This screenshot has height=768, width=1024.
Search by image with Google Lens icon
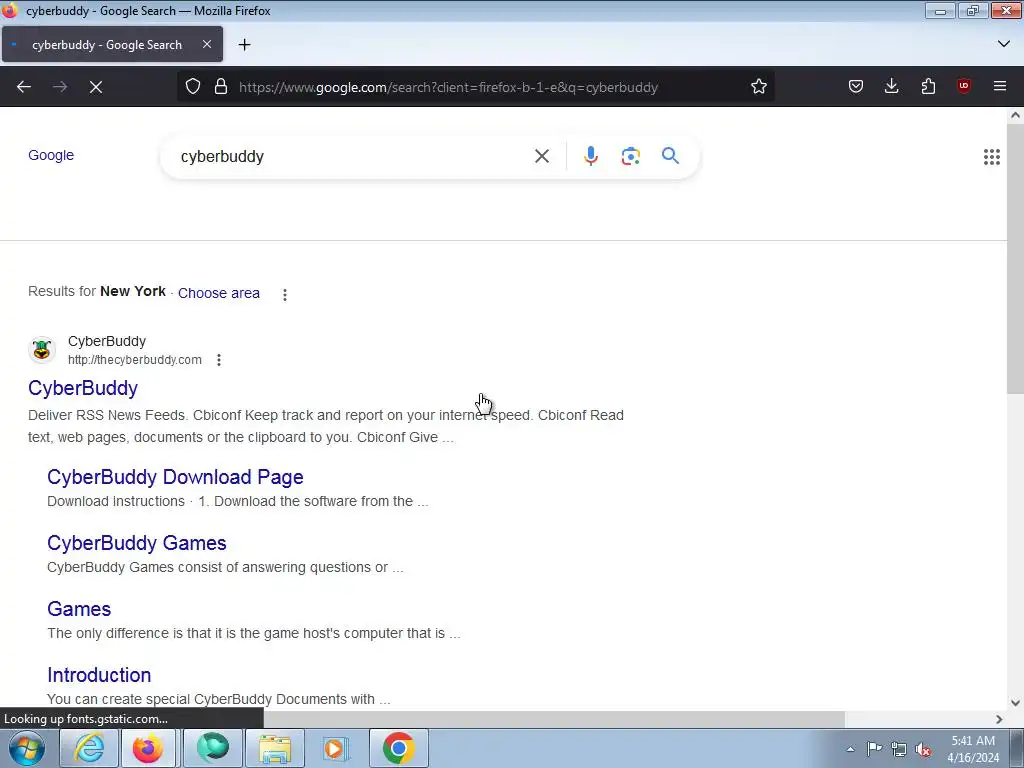click(630, 156)
